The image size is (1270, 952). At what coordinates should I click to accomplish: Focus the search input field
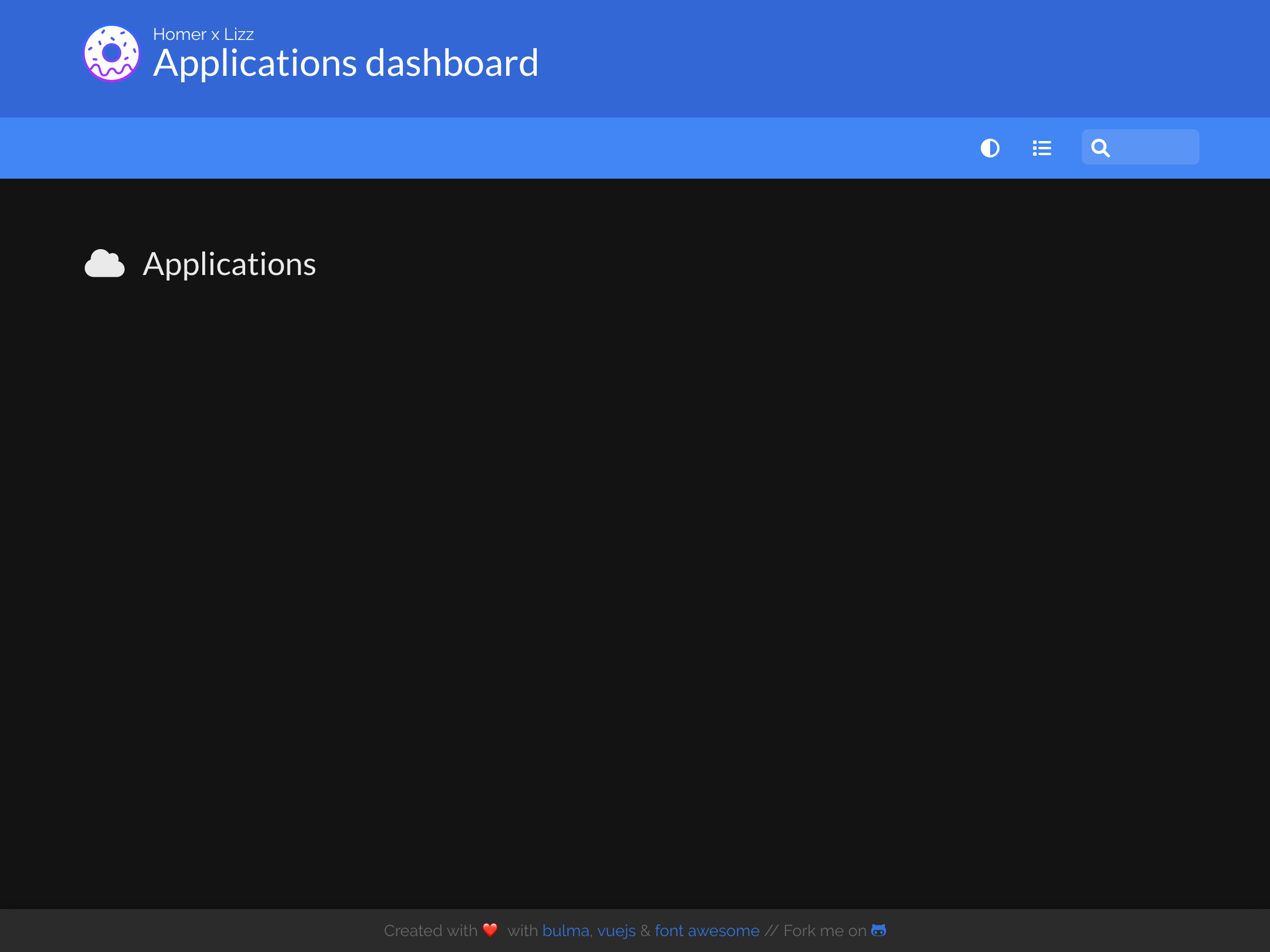(x=1155, y=147)
